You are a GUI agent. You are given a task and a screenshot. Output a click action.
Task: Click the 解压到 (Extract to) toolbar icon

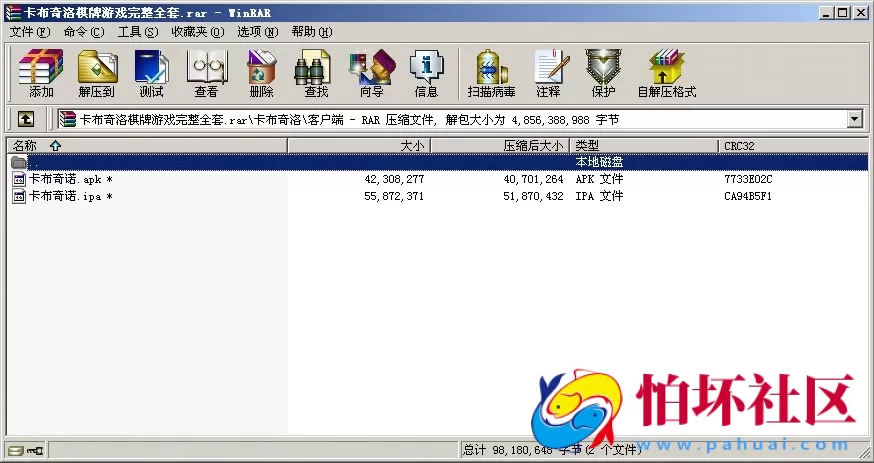(x=97, y=73)
